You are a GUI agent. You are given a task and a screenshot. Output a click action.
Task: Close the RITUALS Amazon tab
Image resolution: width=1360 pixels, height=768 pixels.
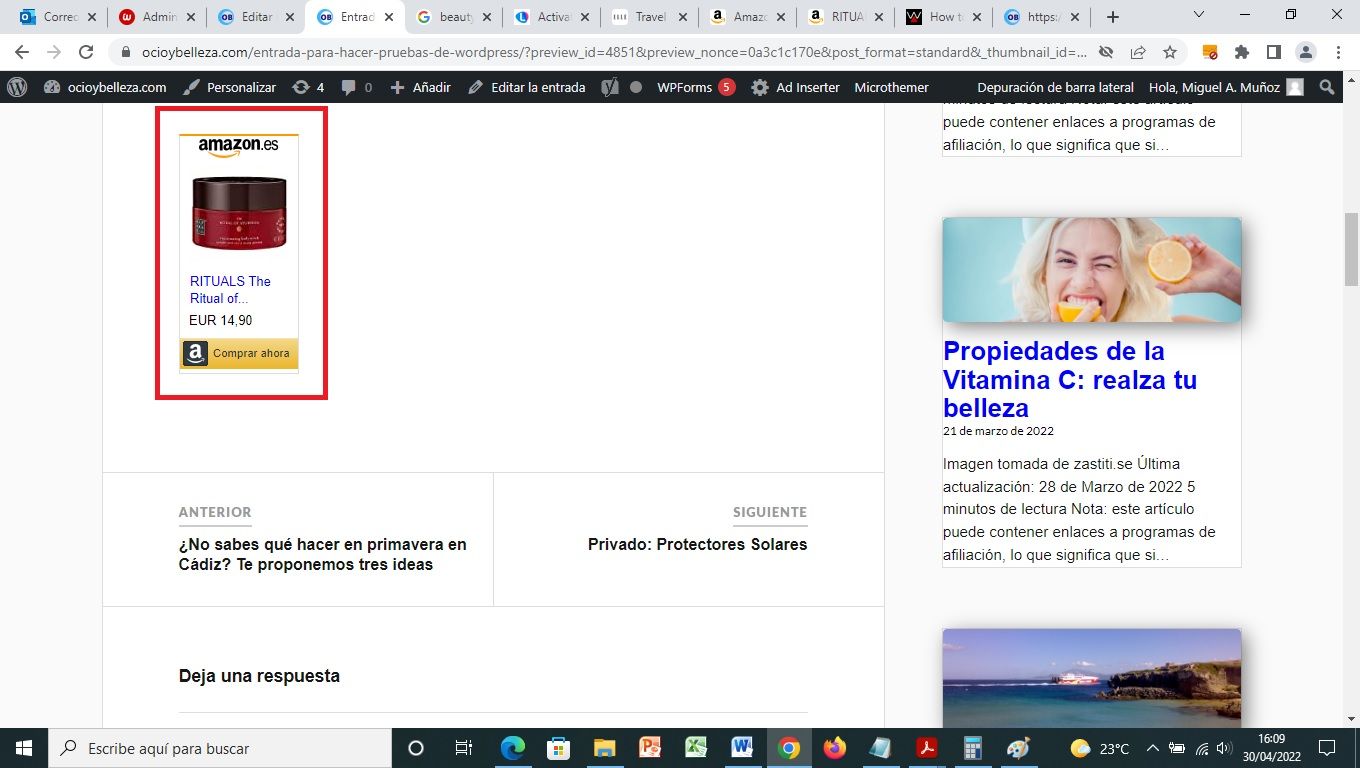(x=878, y=17)
